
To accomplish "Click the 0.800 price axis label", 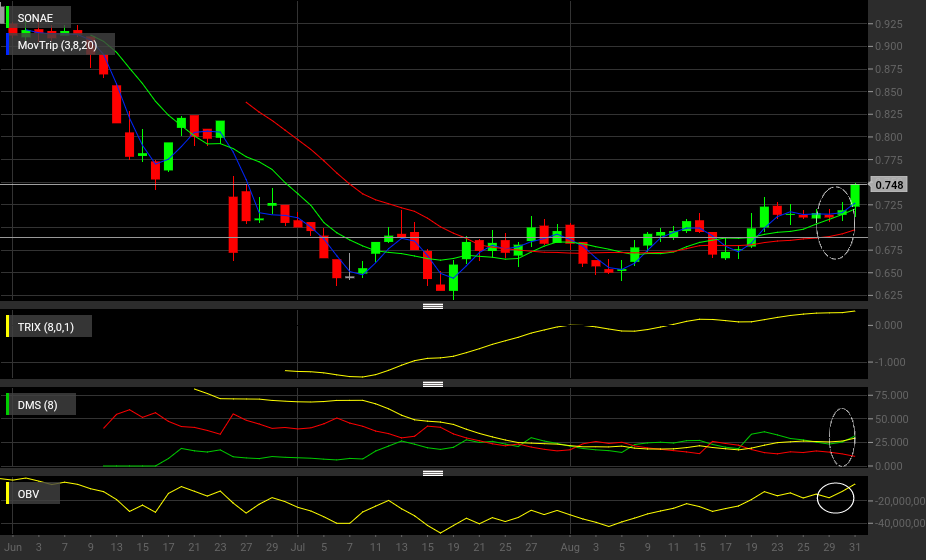I will click(889, 137).
